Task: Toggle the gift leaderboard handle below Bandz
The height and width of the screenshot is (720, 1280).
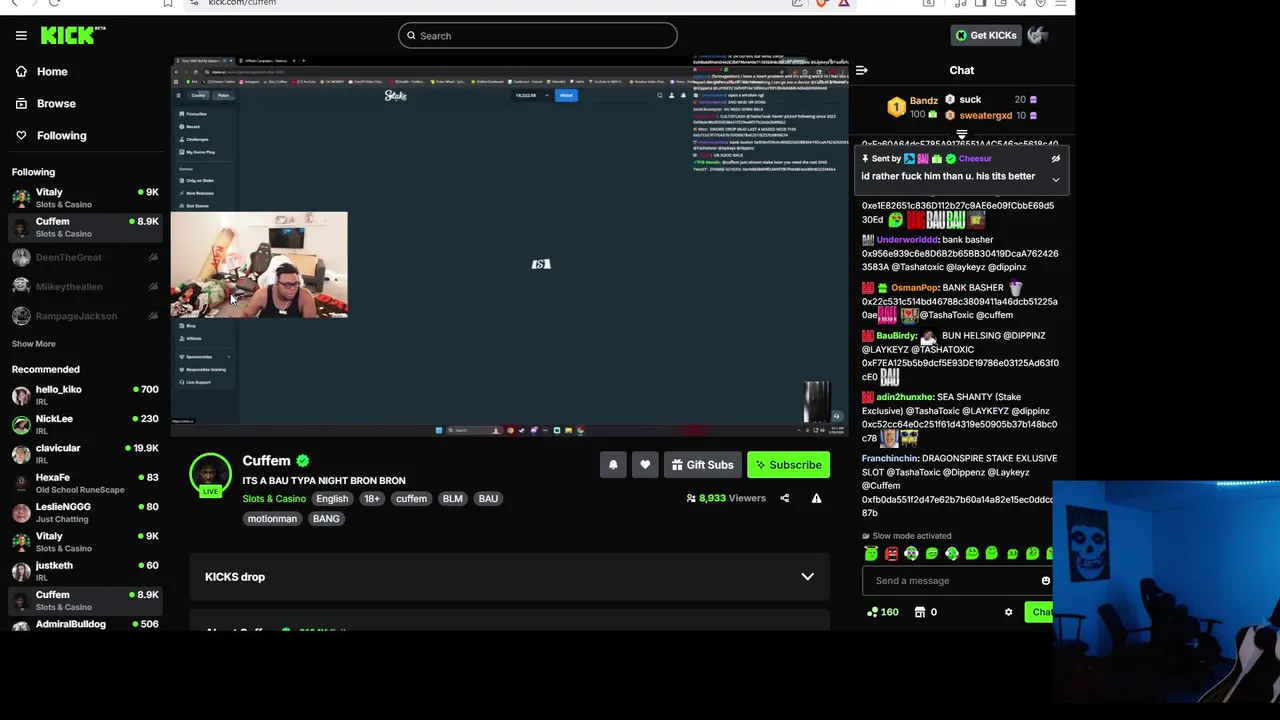Action: [x=961, y=133]
